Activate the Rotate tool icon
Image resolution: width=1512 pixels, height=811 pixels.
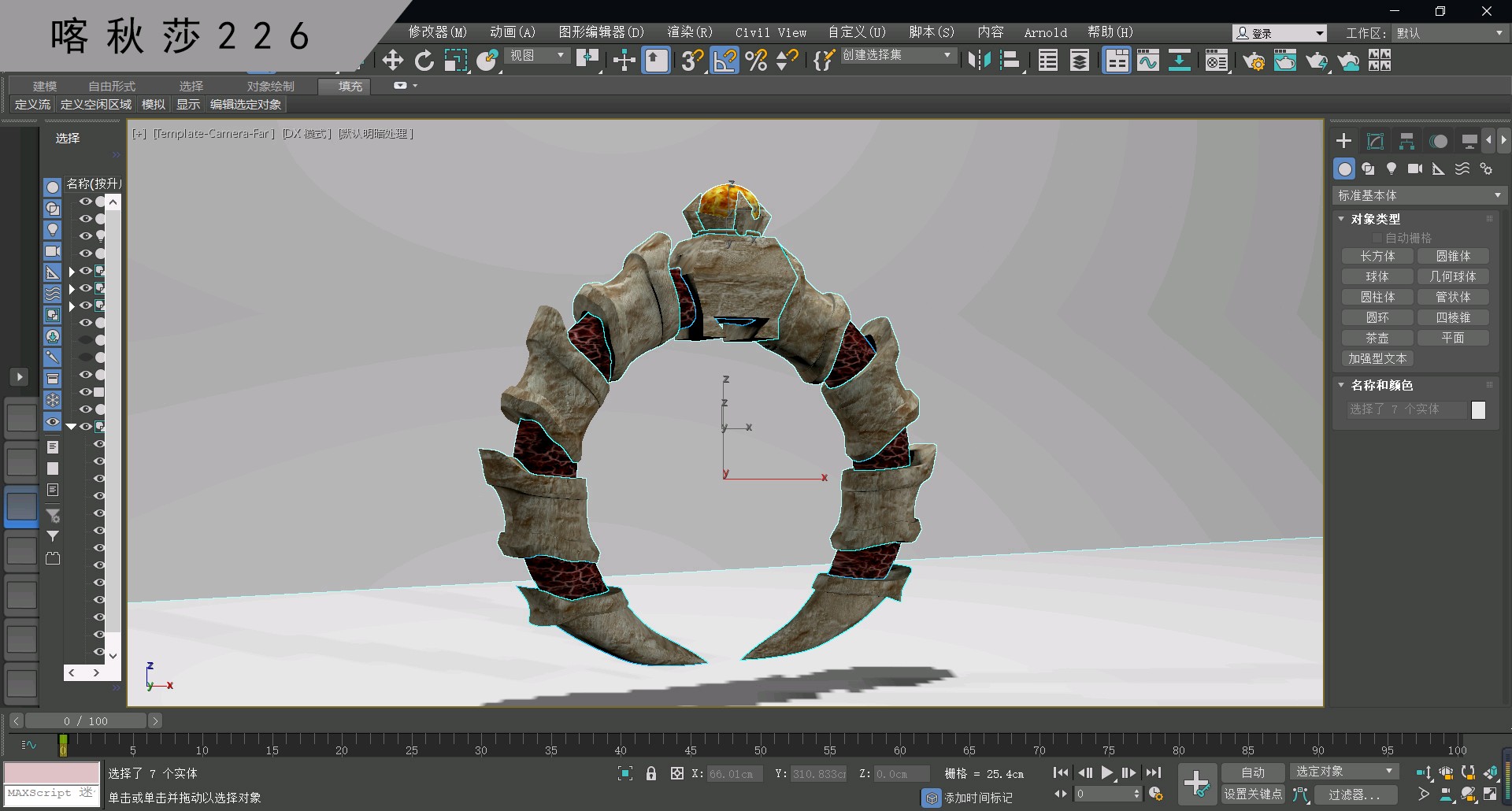pos(424,61)
